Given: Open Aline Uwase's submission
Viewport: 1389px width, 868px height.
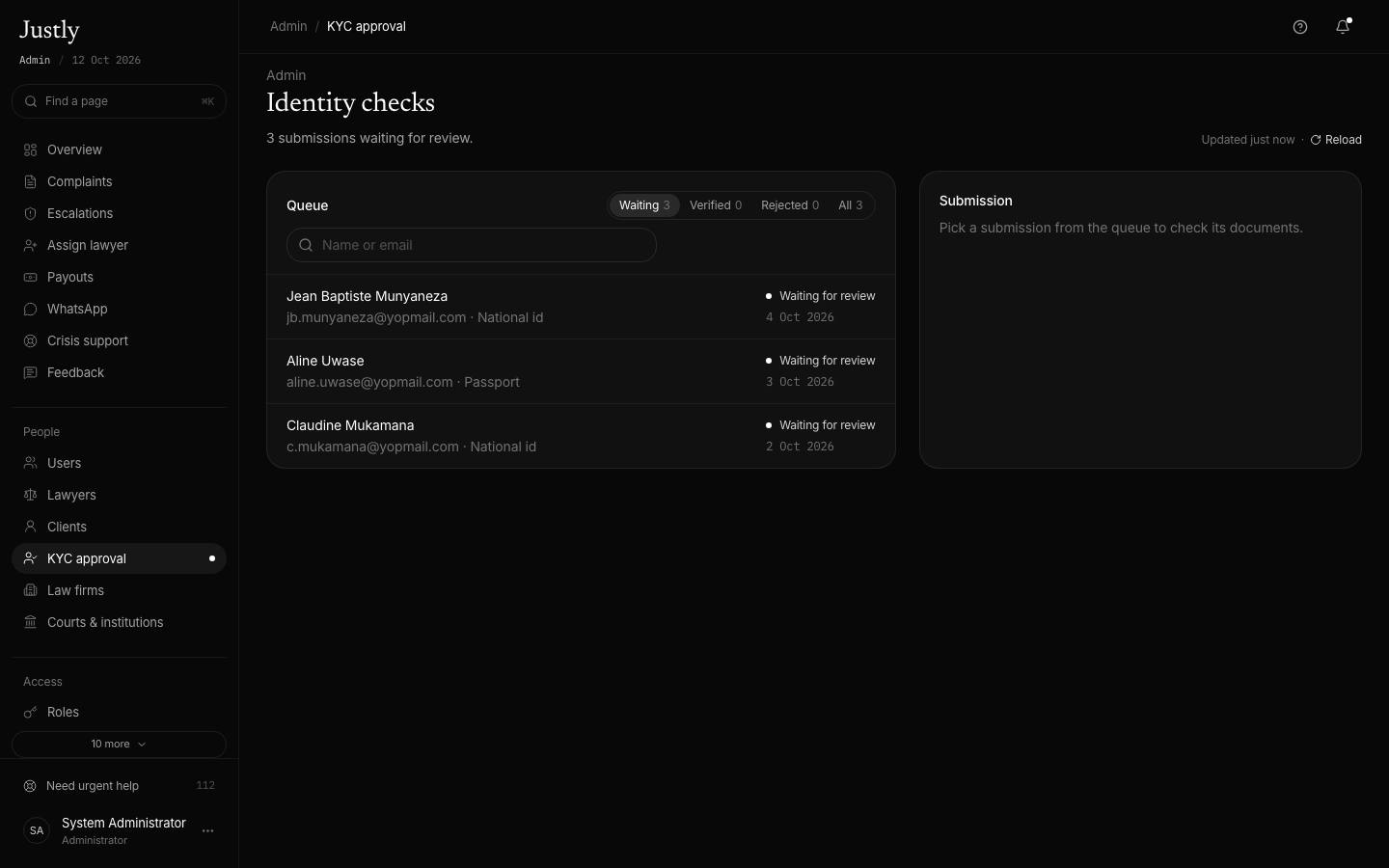Looking at the screenshot, I should 581,371.
